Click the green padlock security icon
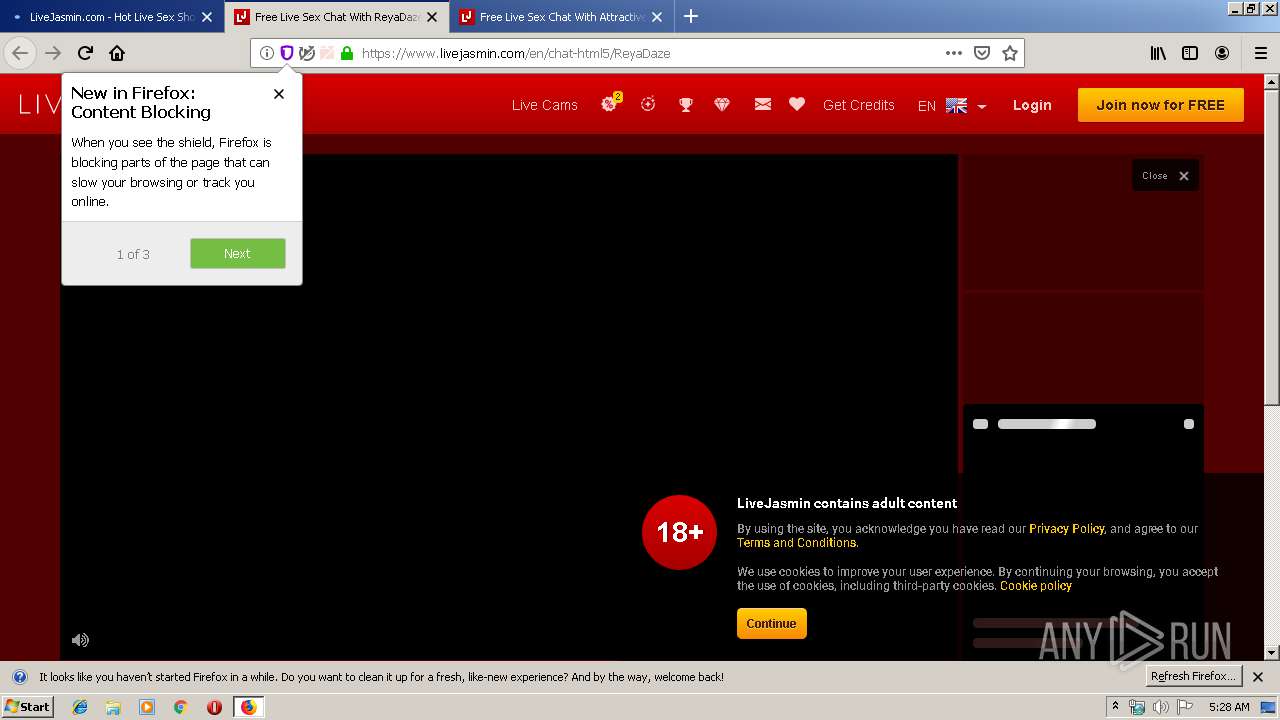 coord(347,53)
